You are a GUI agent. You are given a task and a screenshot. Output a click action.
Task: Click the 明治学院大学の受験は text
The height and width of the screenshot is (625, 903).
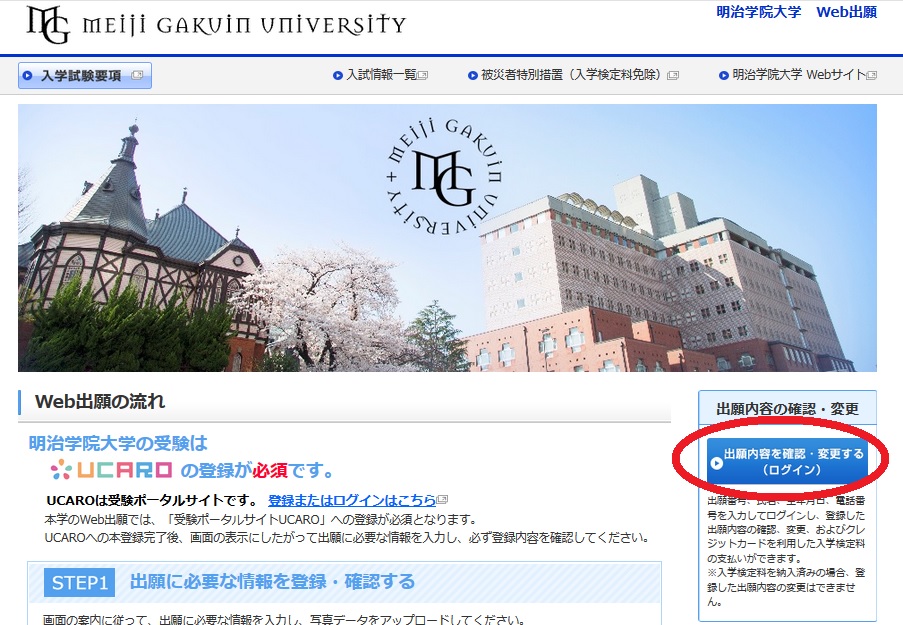[118, 443]
